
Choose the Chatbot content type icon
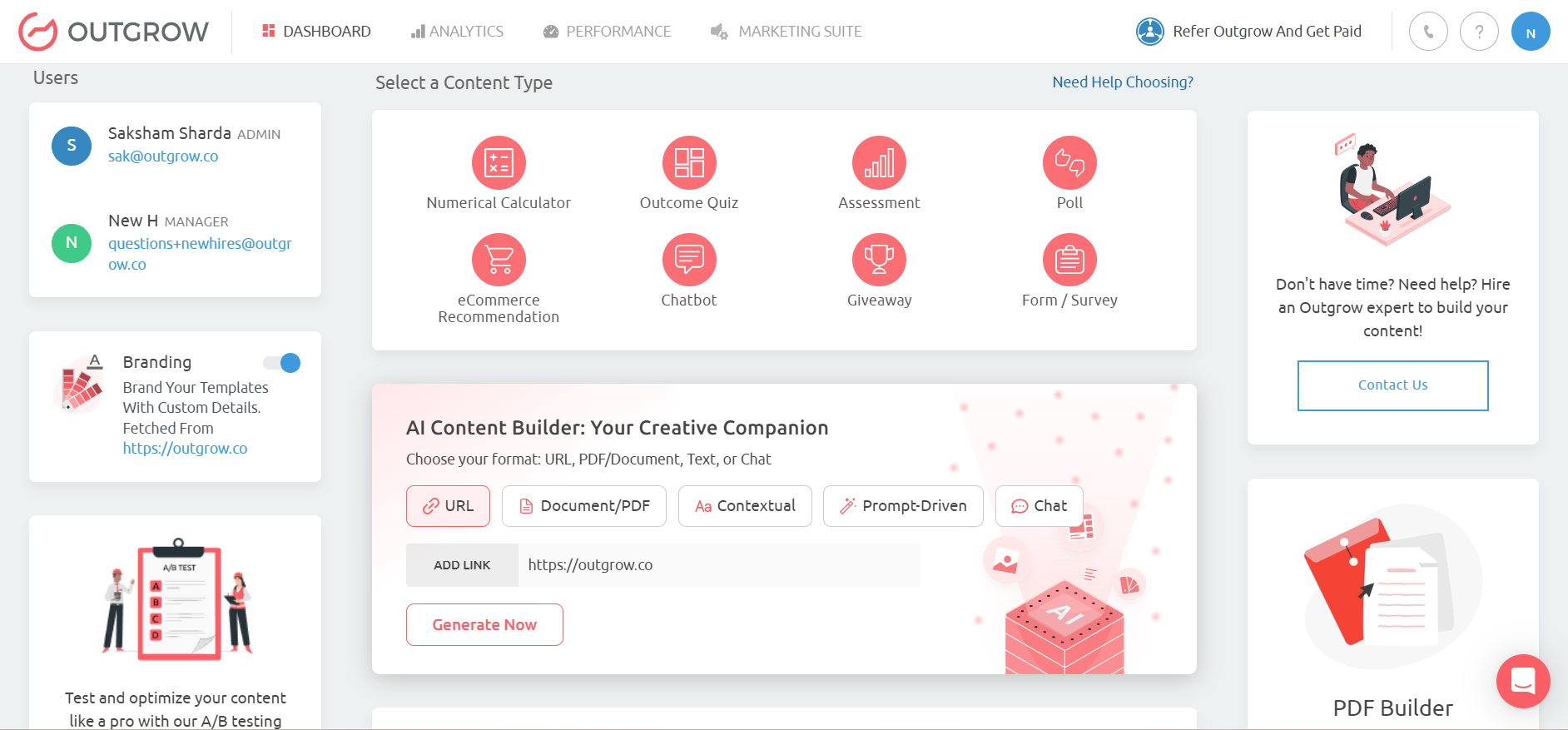[688, 260]
